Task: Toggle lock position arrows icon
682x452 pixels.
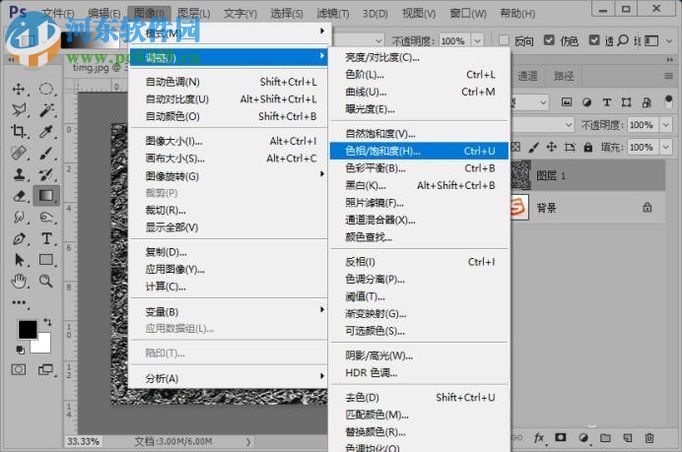Action: [552, 147]
